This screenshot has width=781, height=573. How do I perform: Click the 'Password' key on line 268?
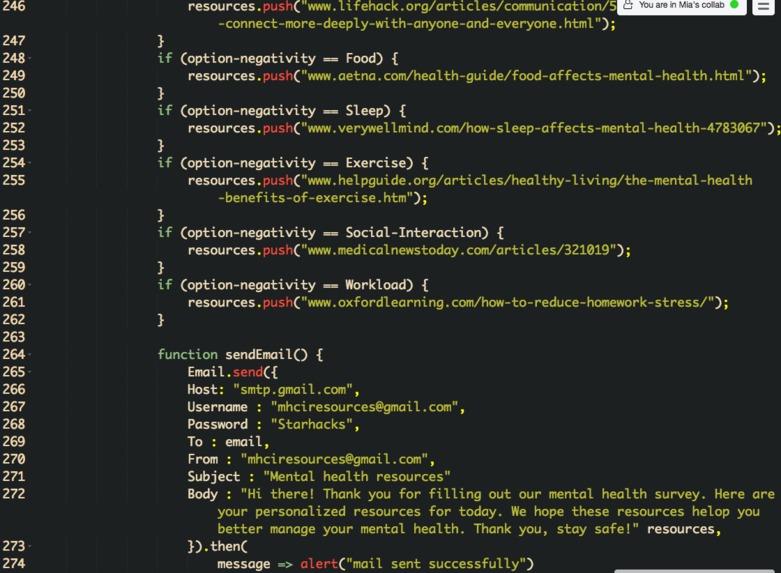(217, 425)
